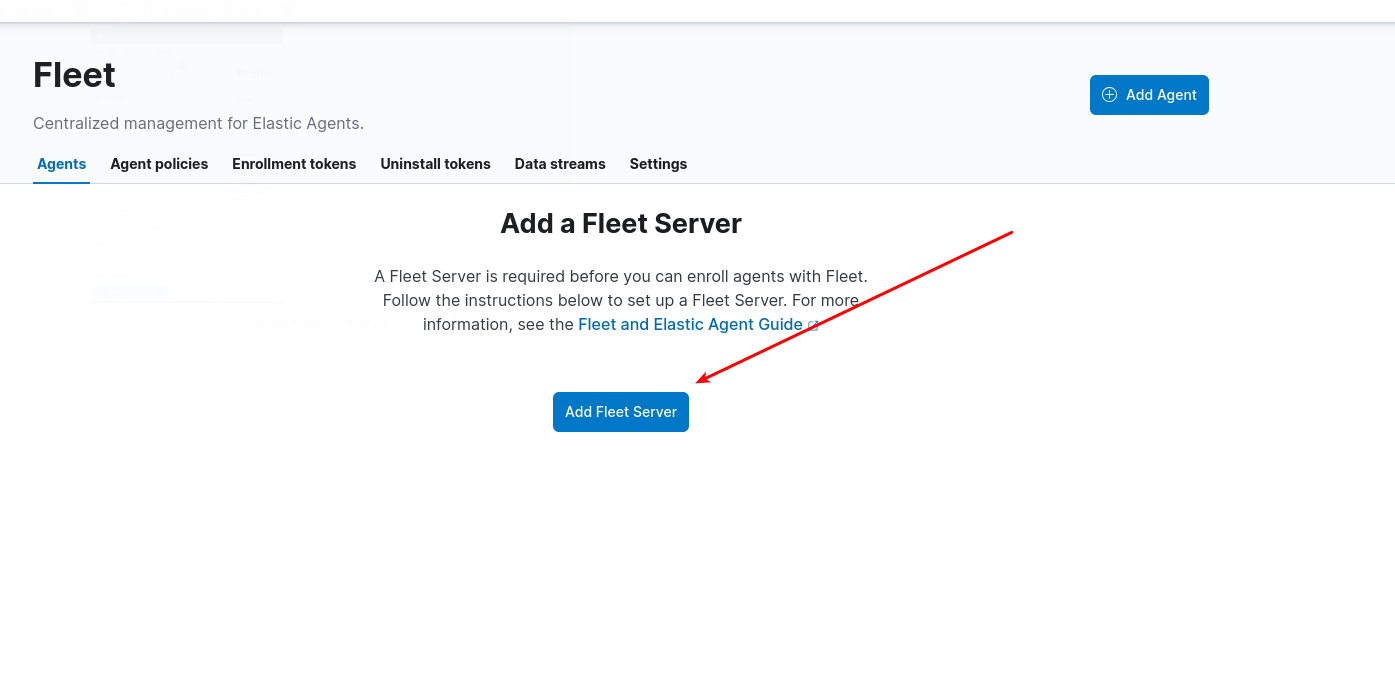The image size is (1395, 681).
Task: Click the text "information, see the"
Action: [497, 324]
